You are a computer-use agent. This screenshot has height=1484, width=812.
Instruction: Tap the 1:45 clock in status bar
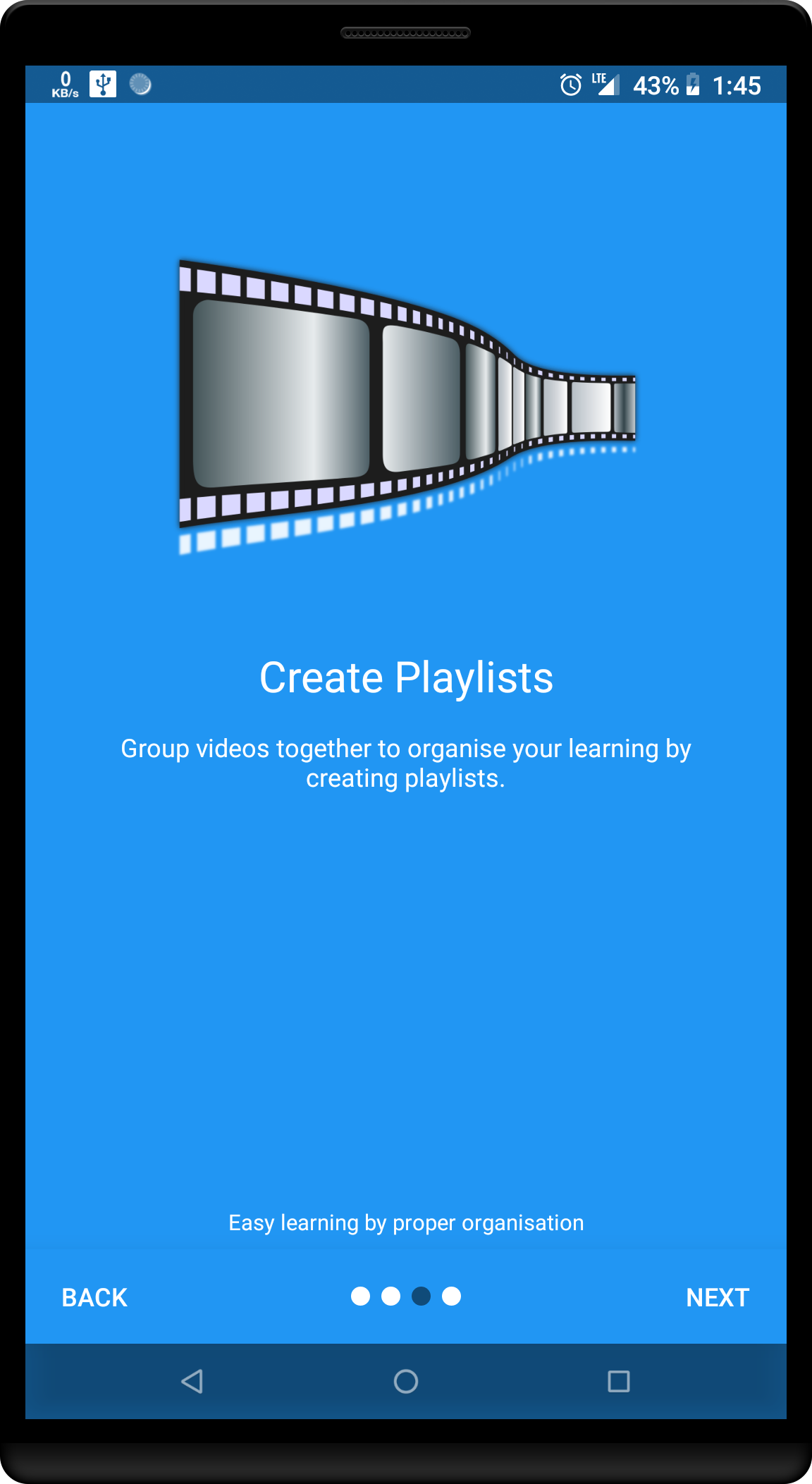[737, 85]
